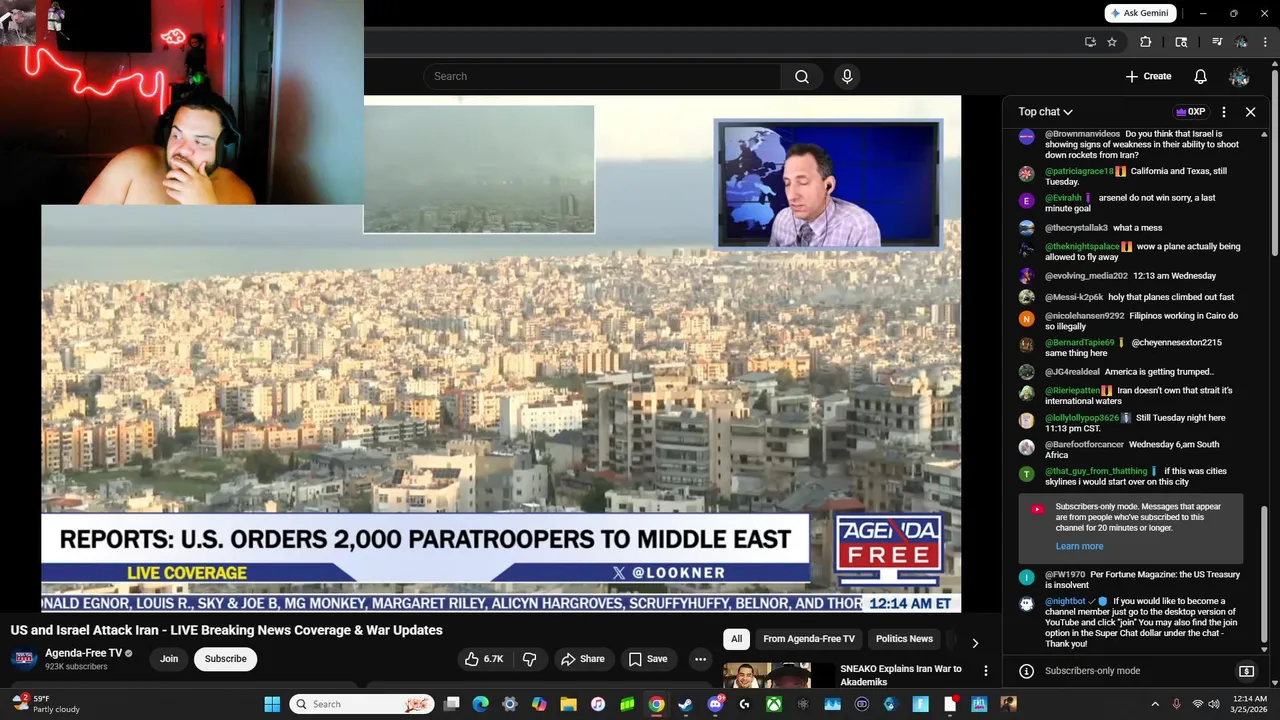Expand the Top chat dropdown
This screenshot has width=1280, height=720.
click(1046, 112)
